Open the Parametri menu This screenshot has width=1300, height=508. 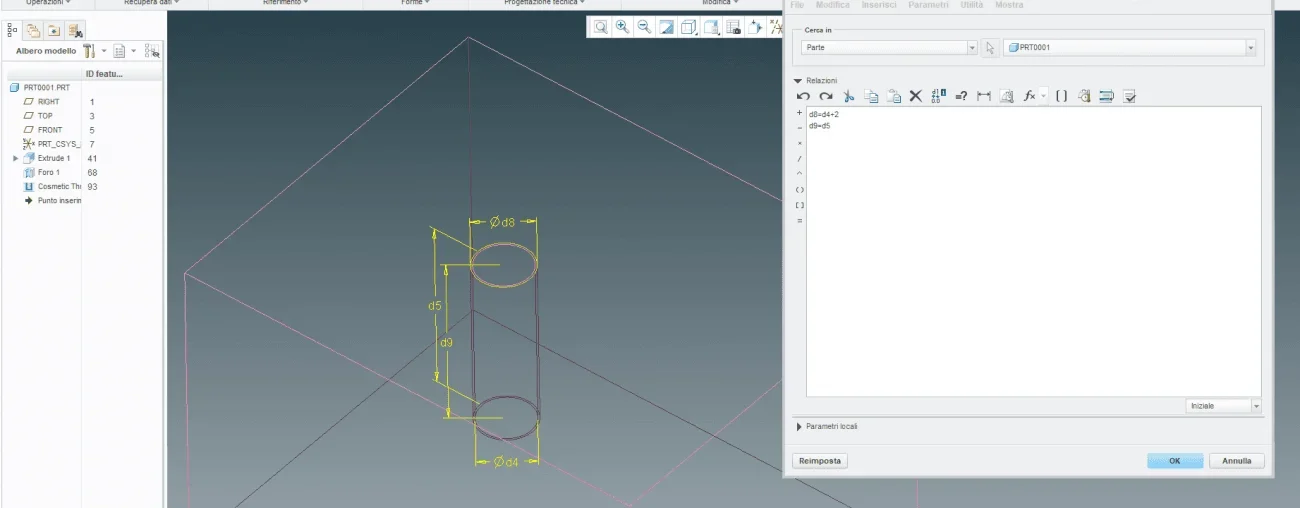(x=928, y=5)
